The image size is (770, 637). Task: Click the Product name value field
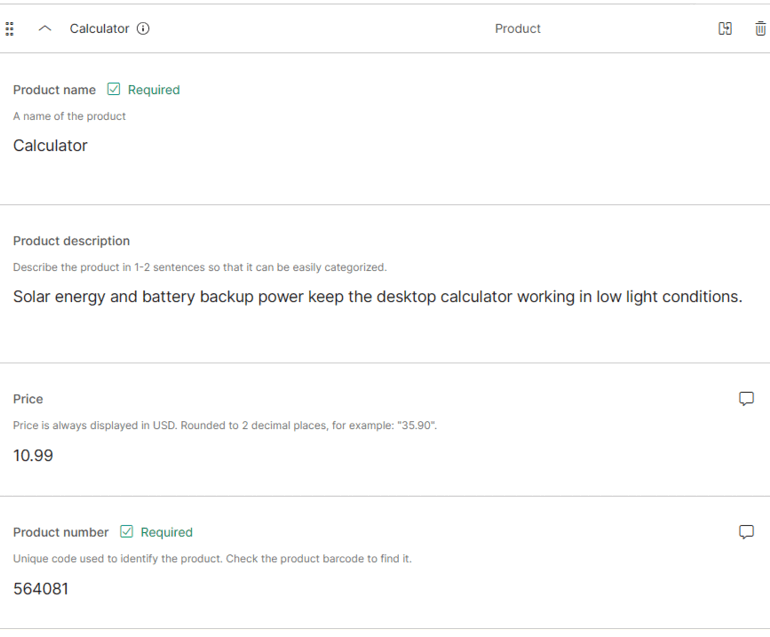pos(51,146)
